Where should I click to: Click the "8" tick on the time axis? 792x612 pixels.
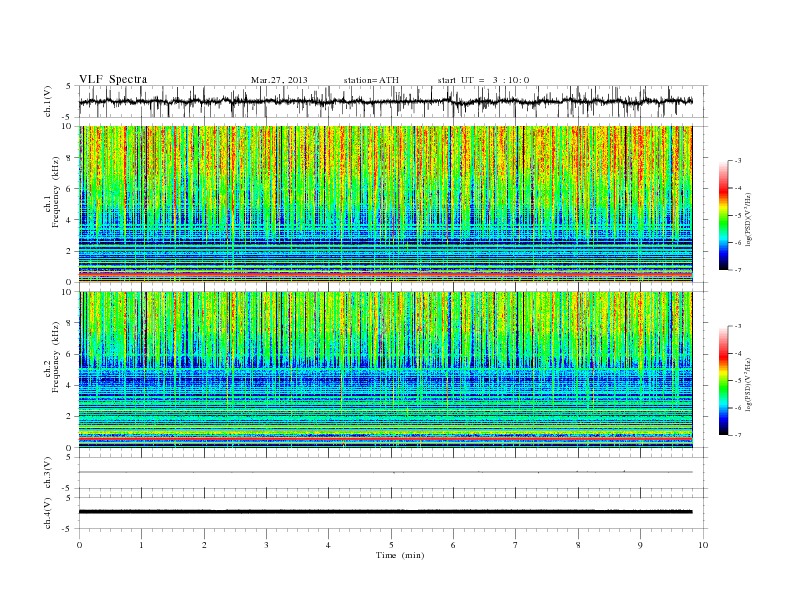(578, 545)
